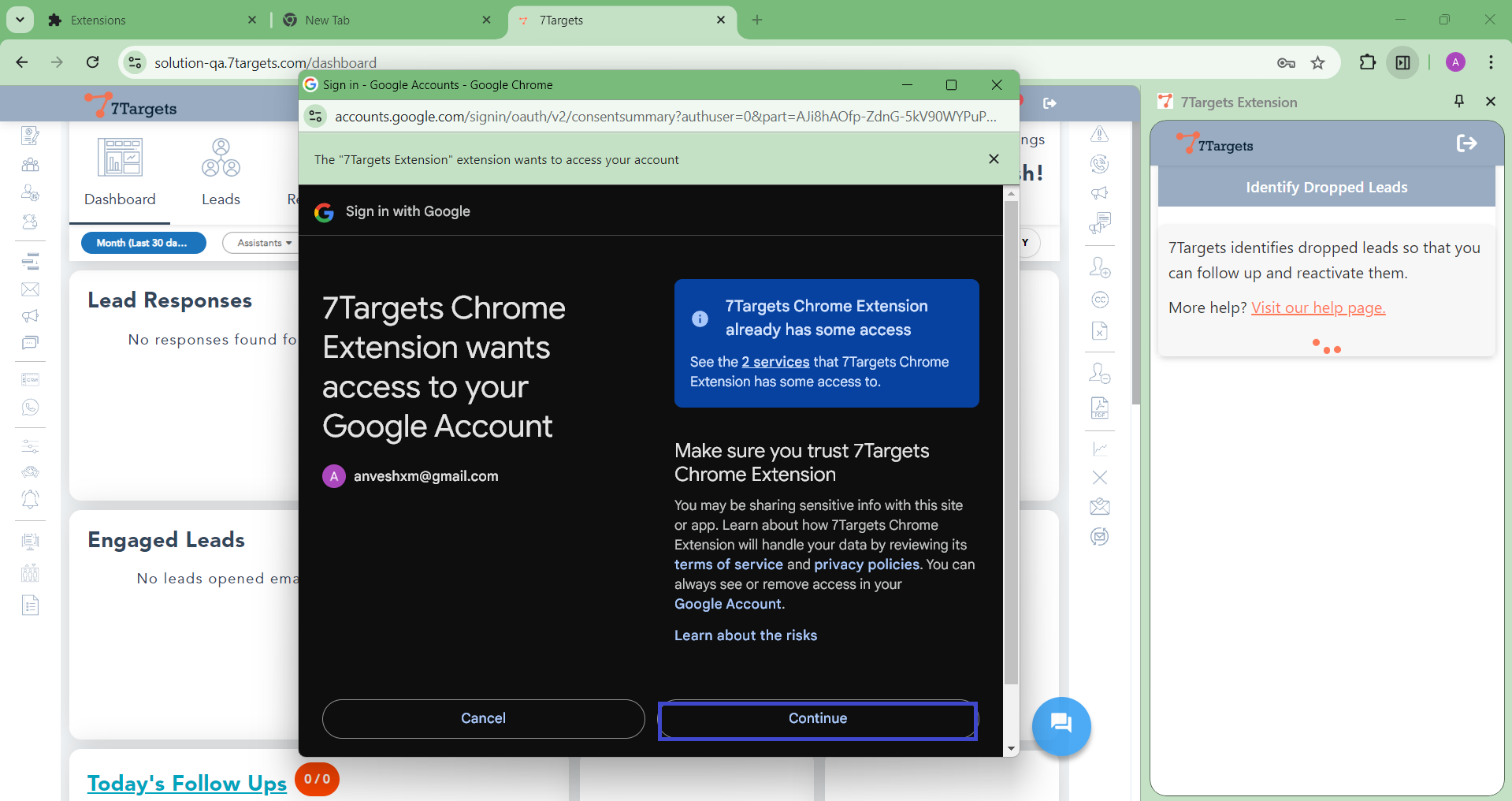Click the logout icon in 7Targets Extension panel
Screen dimensions: 1512x801
[x=1466, y=143]
